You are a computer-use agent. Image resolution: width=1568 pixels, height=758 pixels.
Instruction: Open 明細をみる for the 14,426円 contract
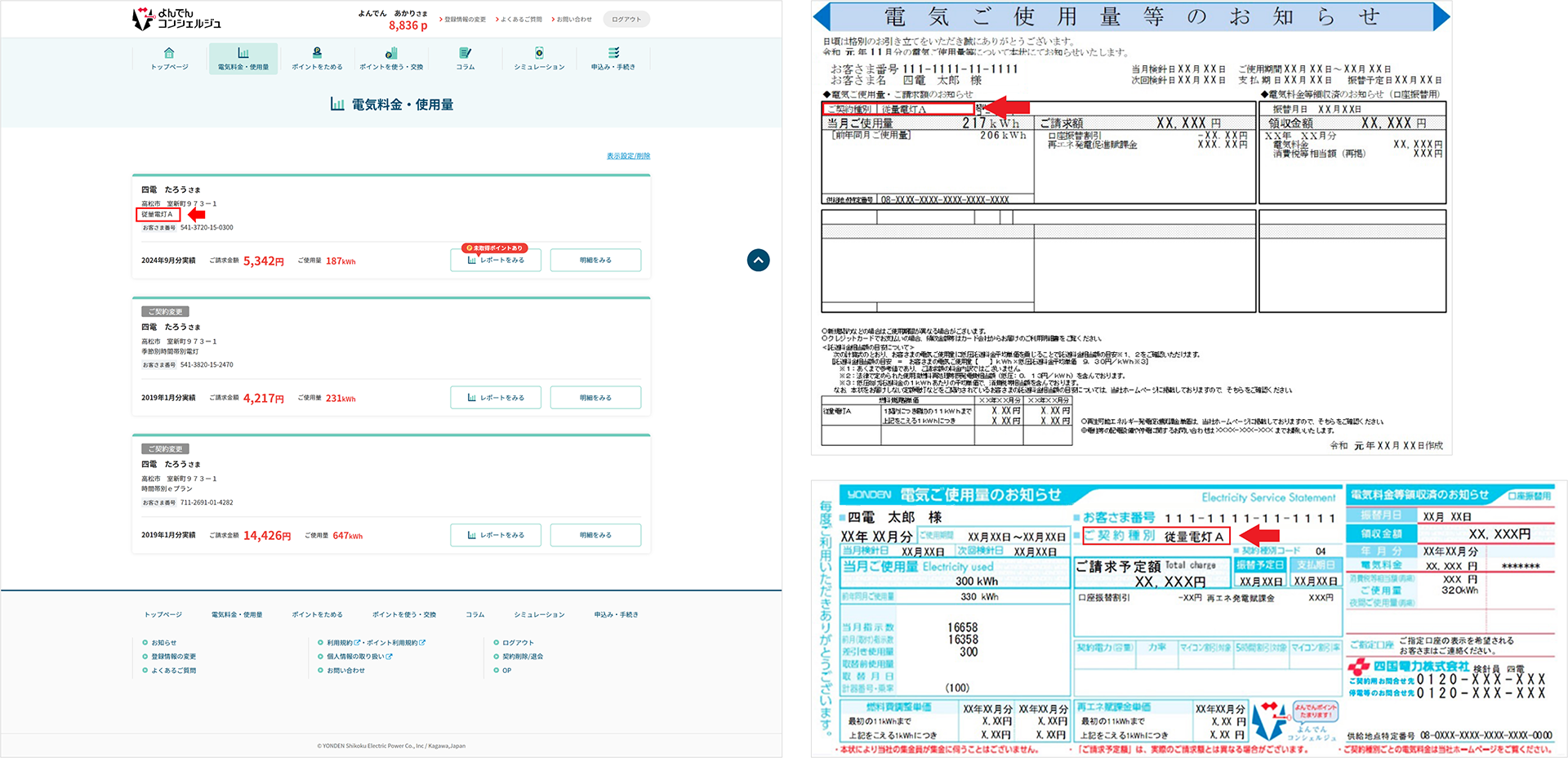pos(595,535)
